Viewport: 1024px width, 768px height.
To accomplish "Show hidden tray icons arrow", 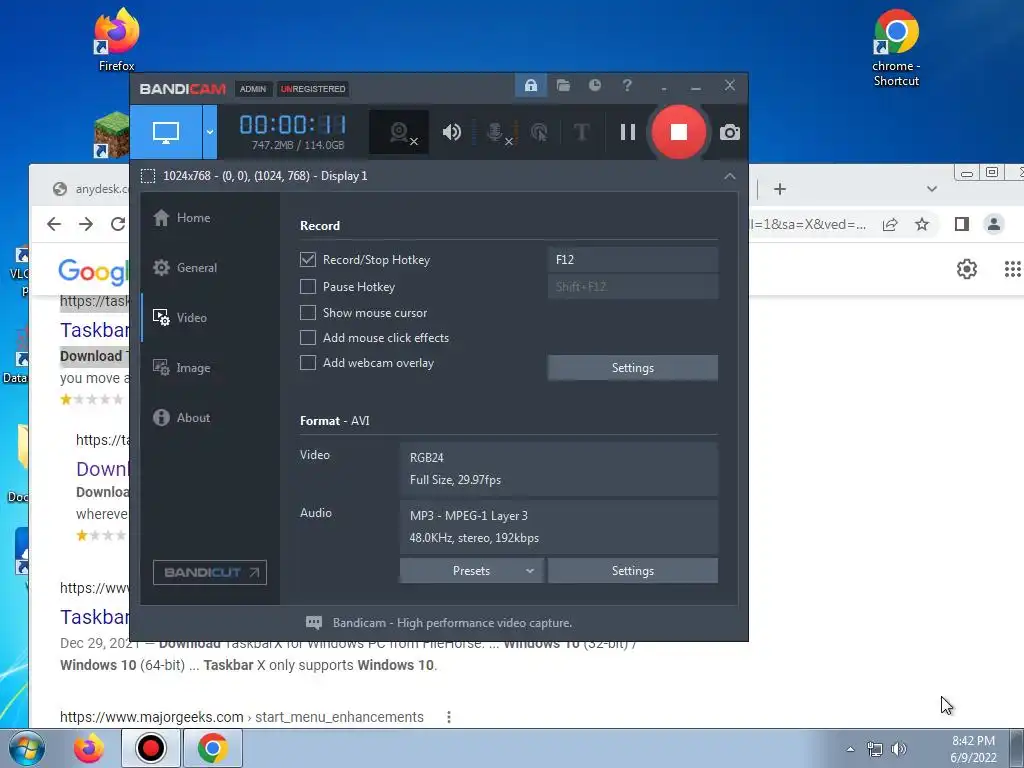I will (850, 749).
